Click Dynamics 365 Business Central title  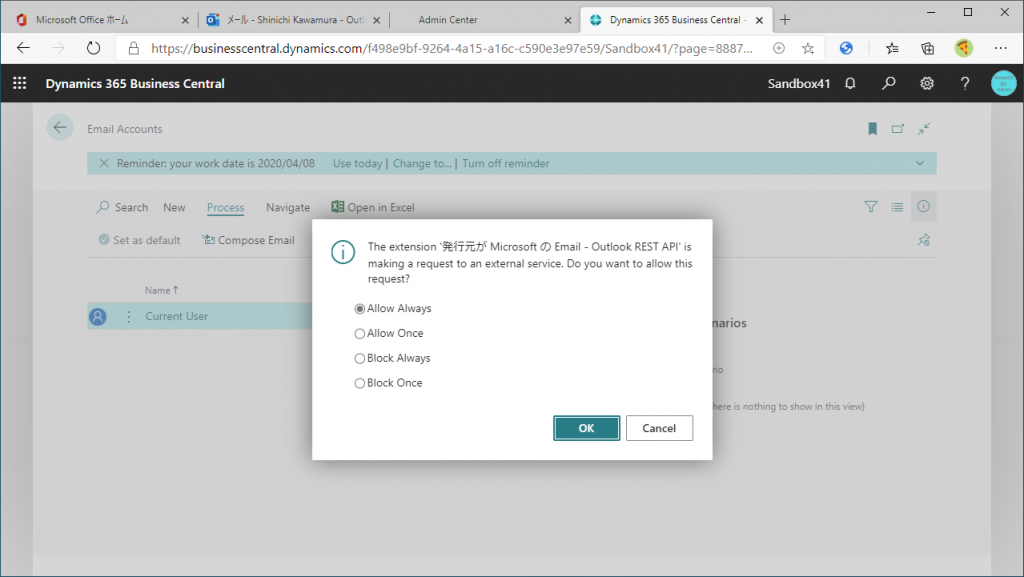pos(135,84)
